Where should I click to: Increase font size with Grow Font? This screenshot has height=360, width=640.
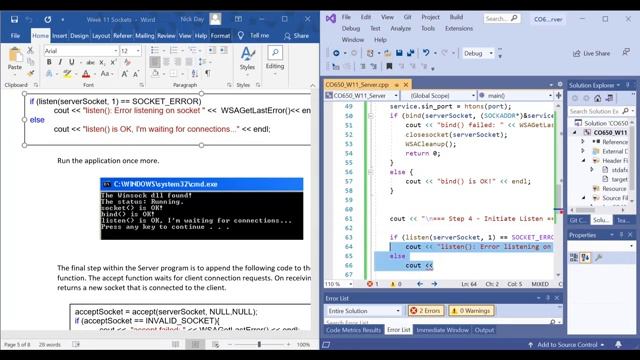tap(125, 74)
